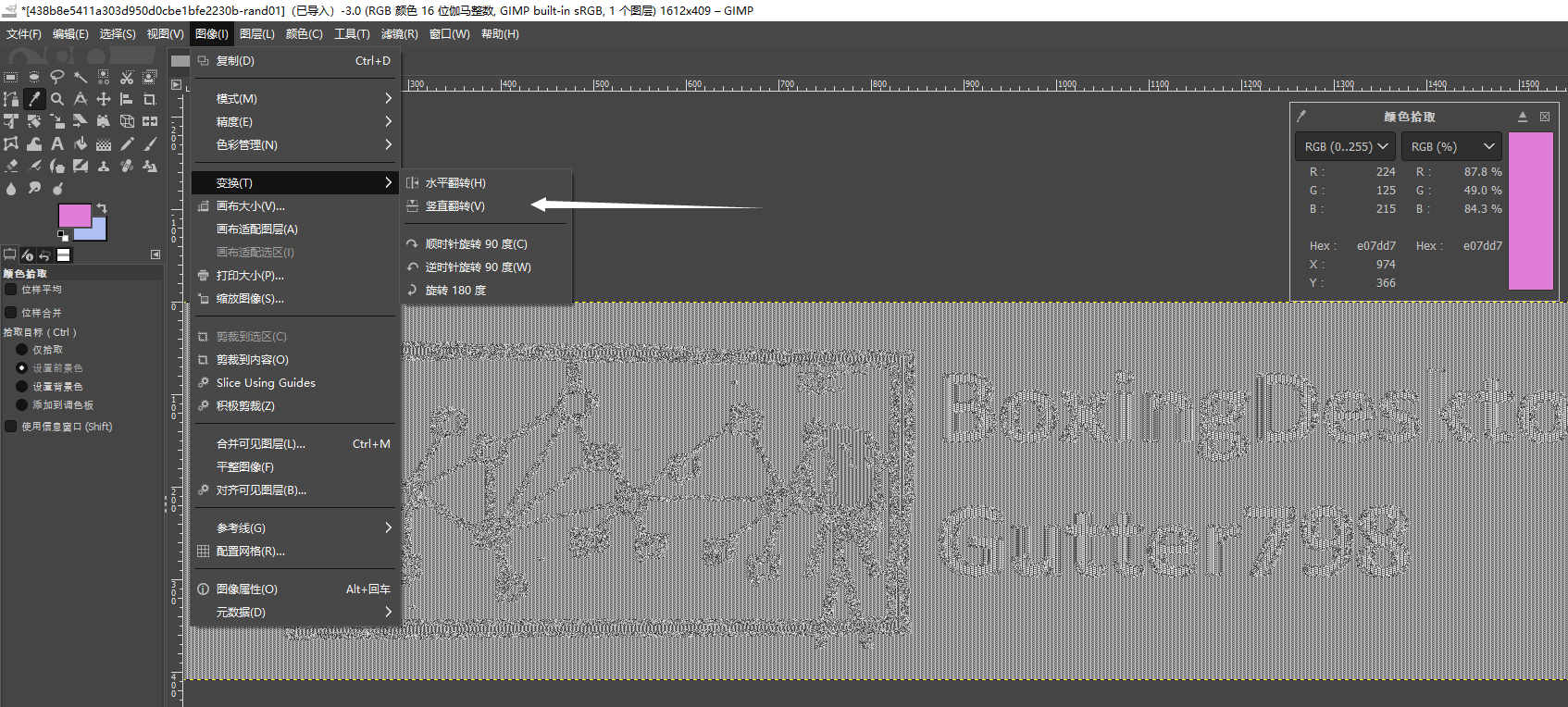The height and width of the screenshot is (707, 1568).
Task: Select the Move tool
Action: (x=104, y=99)
